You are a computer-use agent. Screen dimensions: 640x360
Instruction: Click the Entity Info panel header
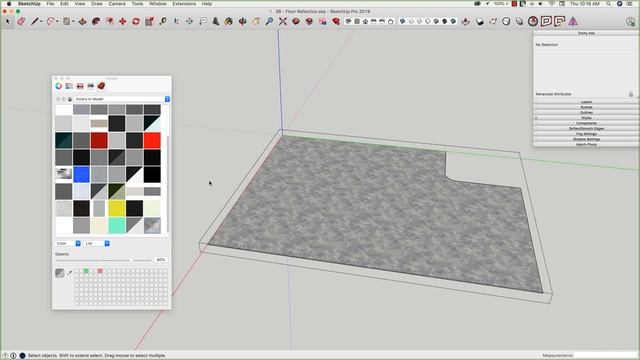(x=586, y=33)
